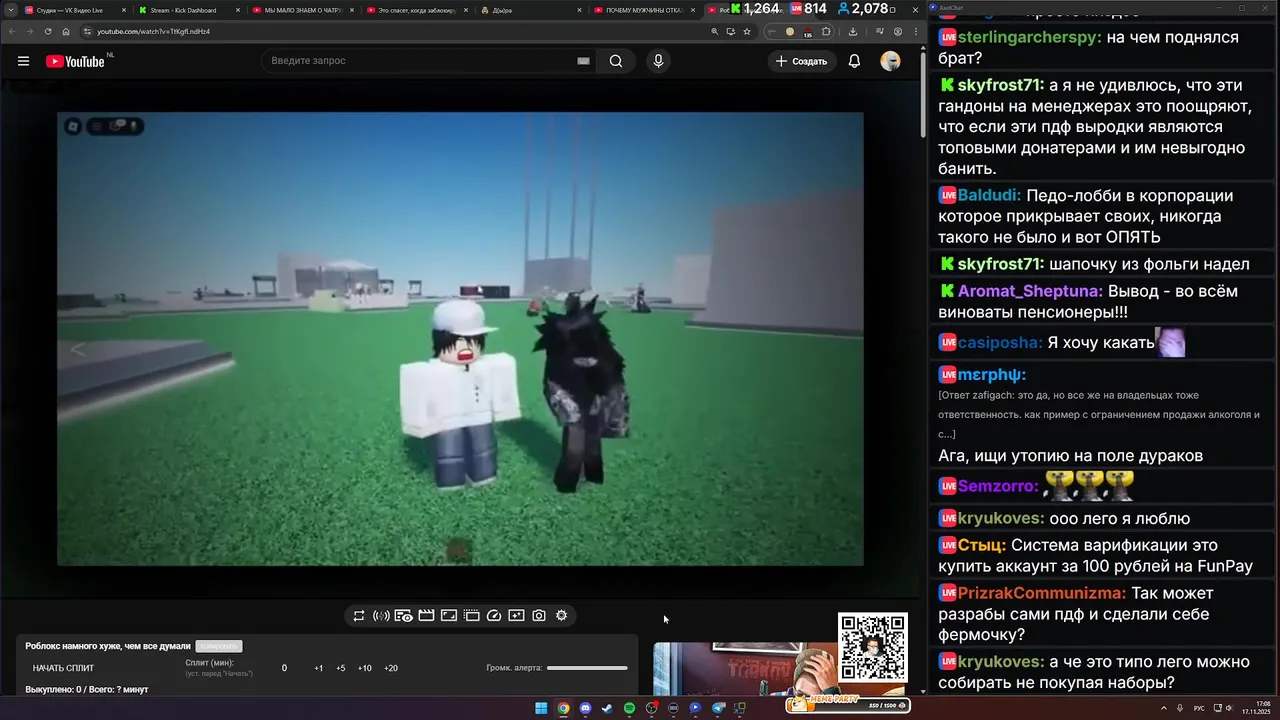The image size is (1280, 720).
Task: Click the casiposha username in chat
Action: click(1000, 343)
